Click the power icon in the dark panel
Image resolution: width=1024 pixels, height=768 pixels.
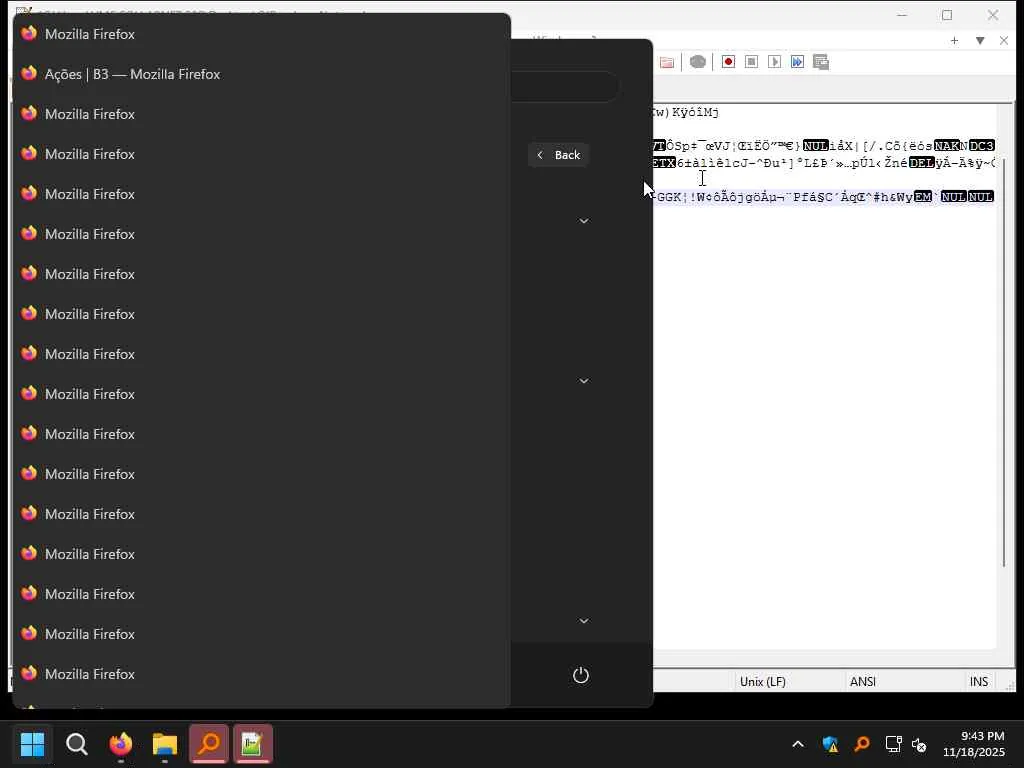pos(581,675)
